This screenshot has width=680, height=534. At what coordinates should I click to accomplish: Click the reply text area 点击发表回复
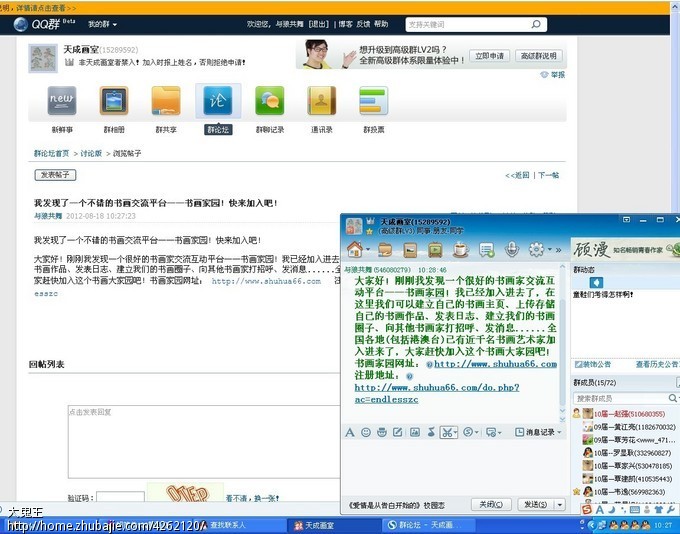(x=204, y=442)
